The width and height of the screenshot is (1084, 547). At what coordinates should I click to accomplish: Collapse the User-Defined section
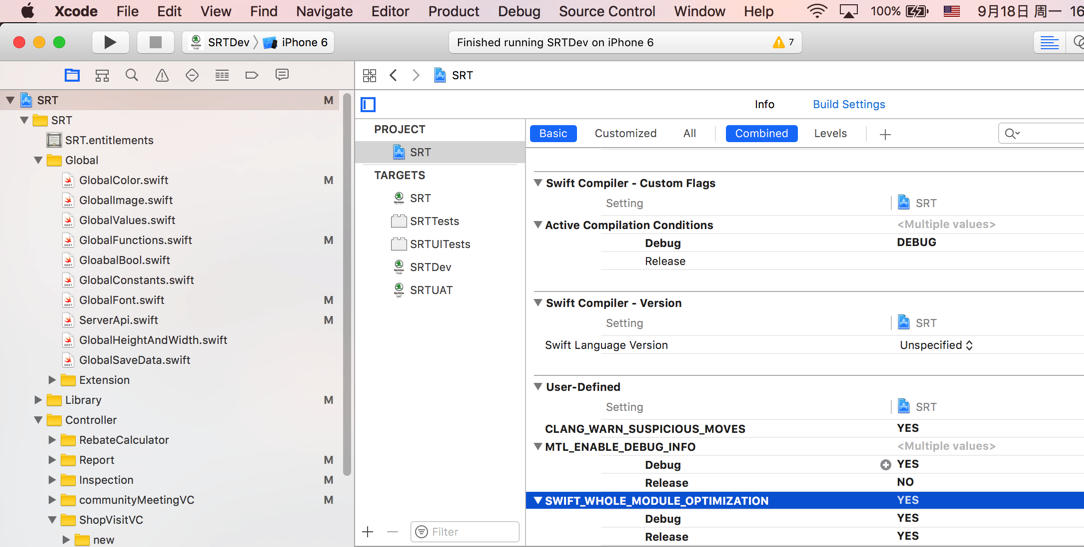point(538,387)
